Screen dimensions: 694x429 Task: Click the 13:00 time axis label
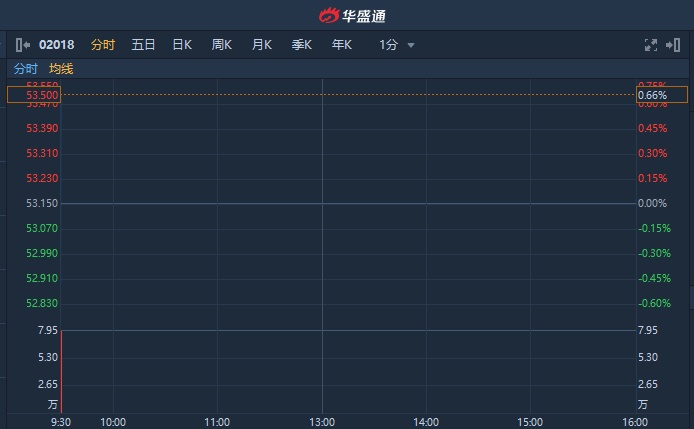click(x=322, y=422)
